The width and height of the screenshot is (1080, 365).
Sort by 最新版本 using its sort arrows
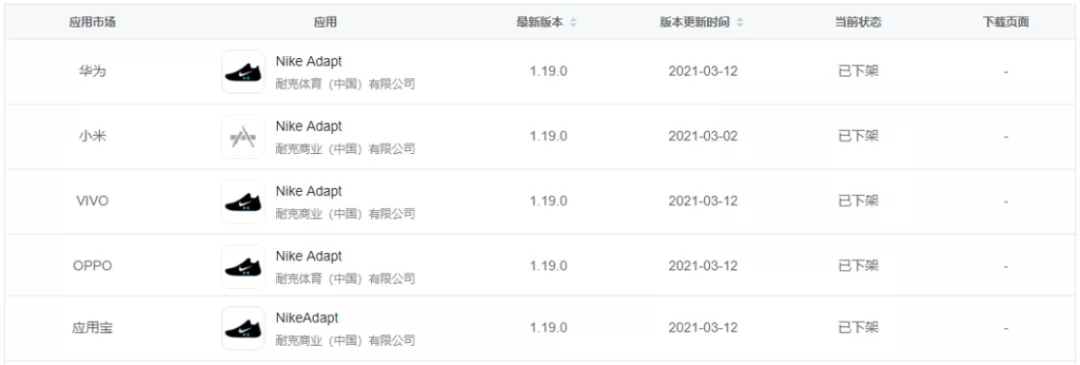click(573, 23)
